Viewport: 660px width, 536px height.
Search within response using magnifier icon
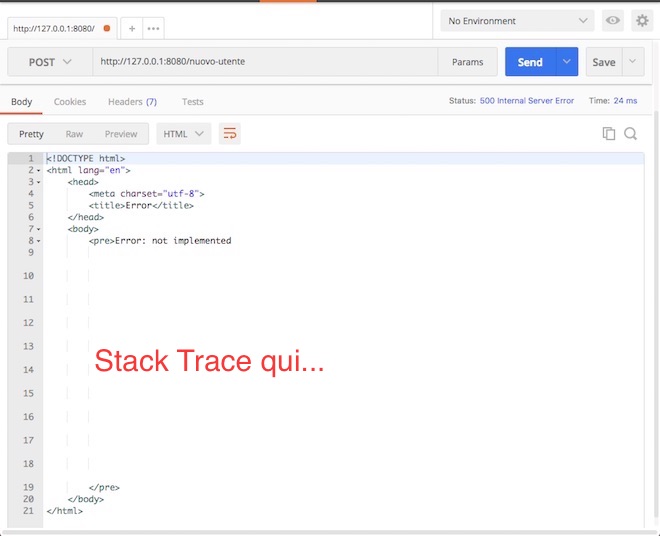[631, 134]
